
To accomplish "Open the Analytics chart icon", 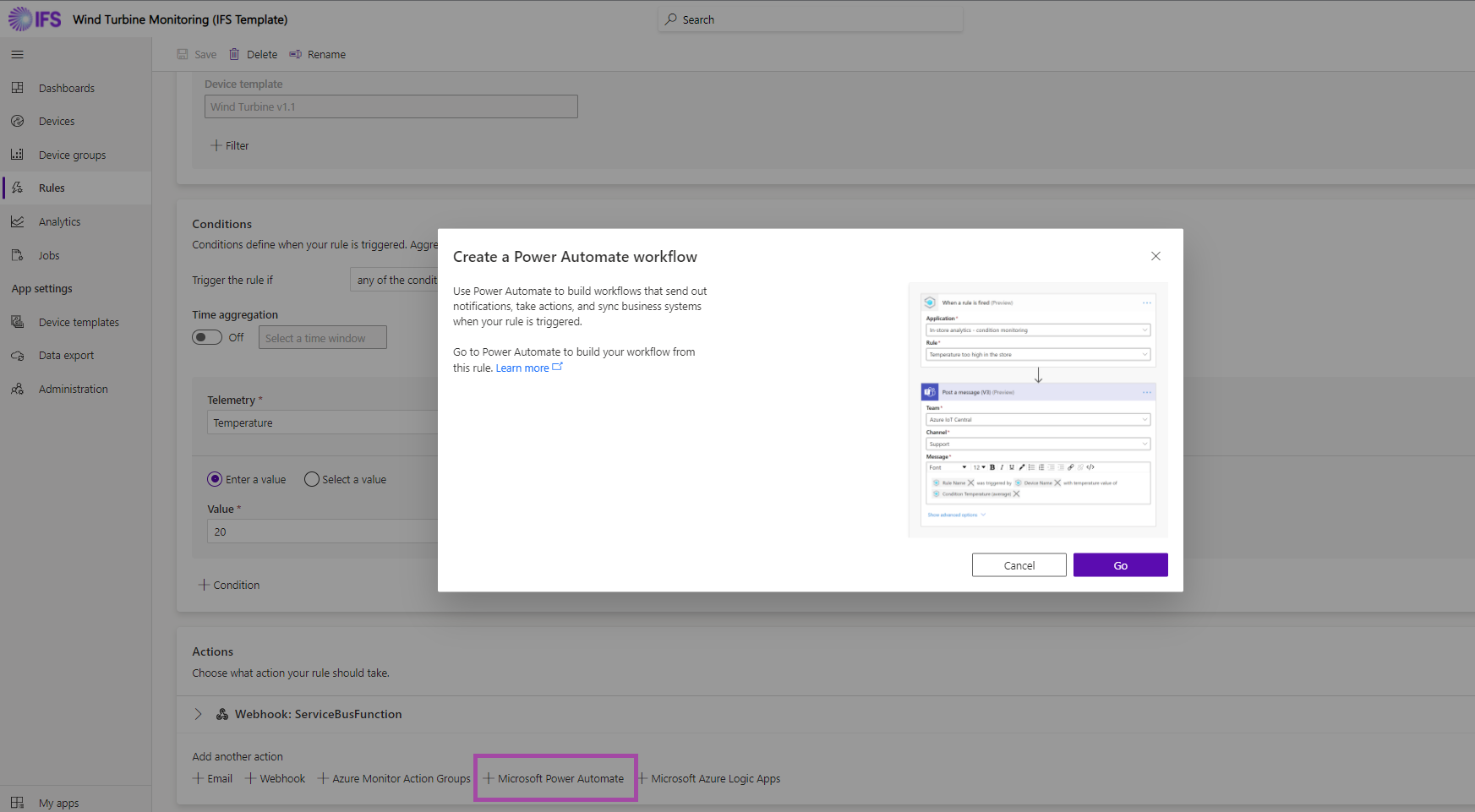I will pyautogui.click(x=17, y=221).
